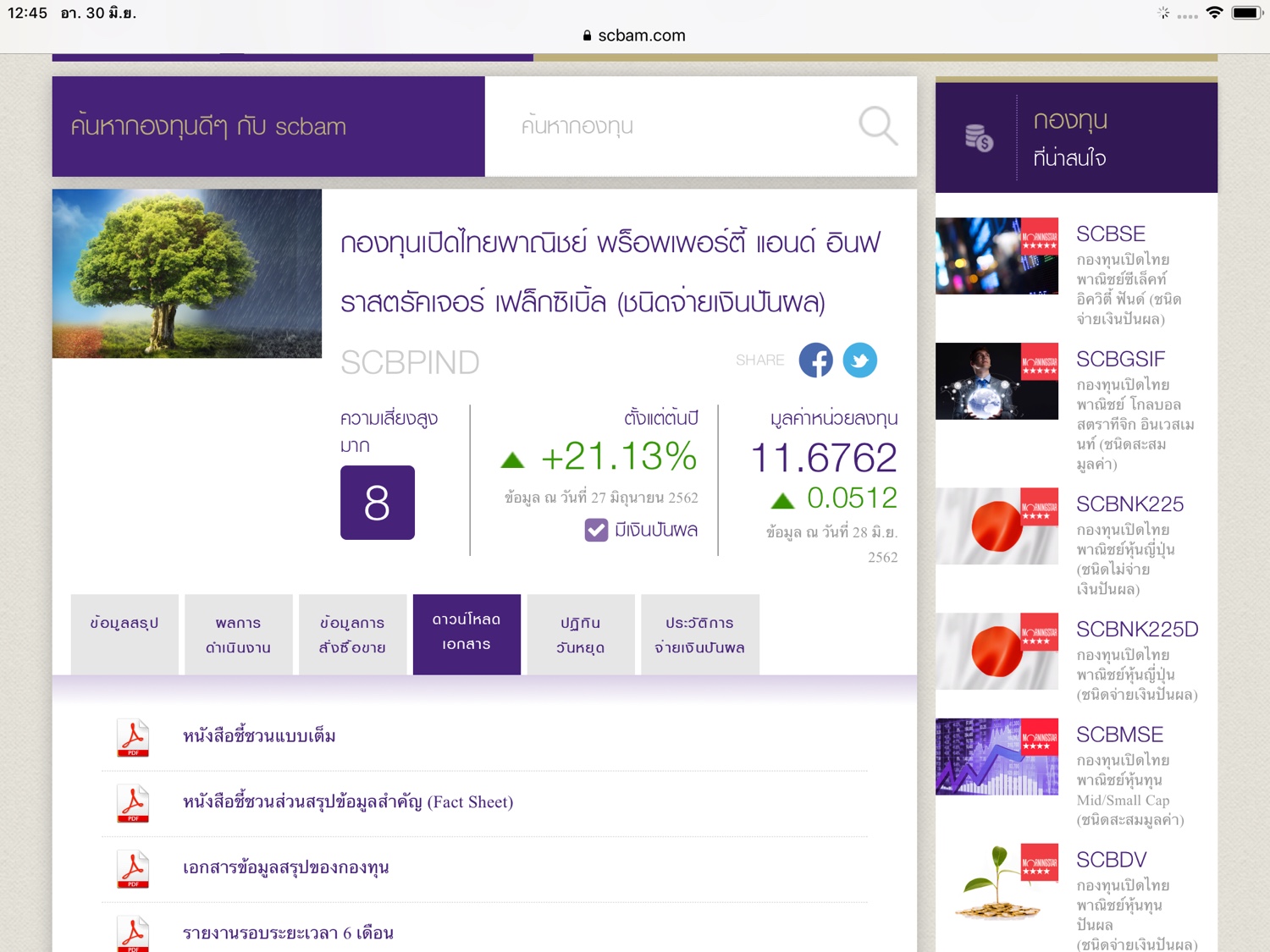
Task: Click the กองทุนที่น่าสนใจ sidebar heading
Action: pos(1071,138)
